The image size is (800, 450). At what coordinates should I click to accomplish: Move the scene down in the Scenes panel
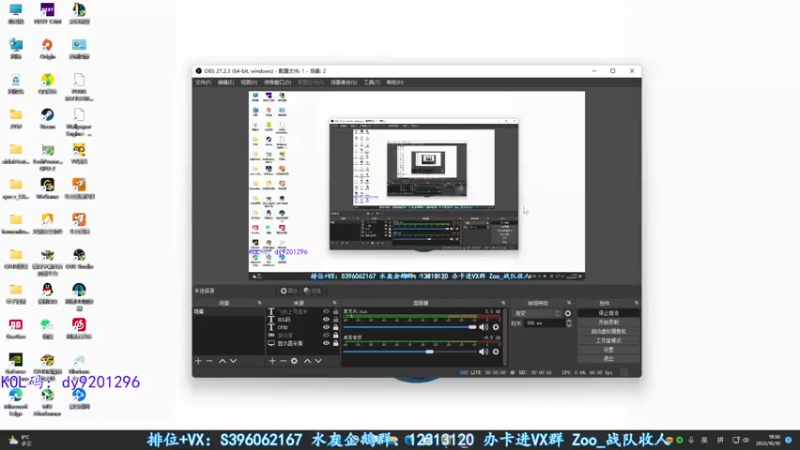(x=233, y=361)
